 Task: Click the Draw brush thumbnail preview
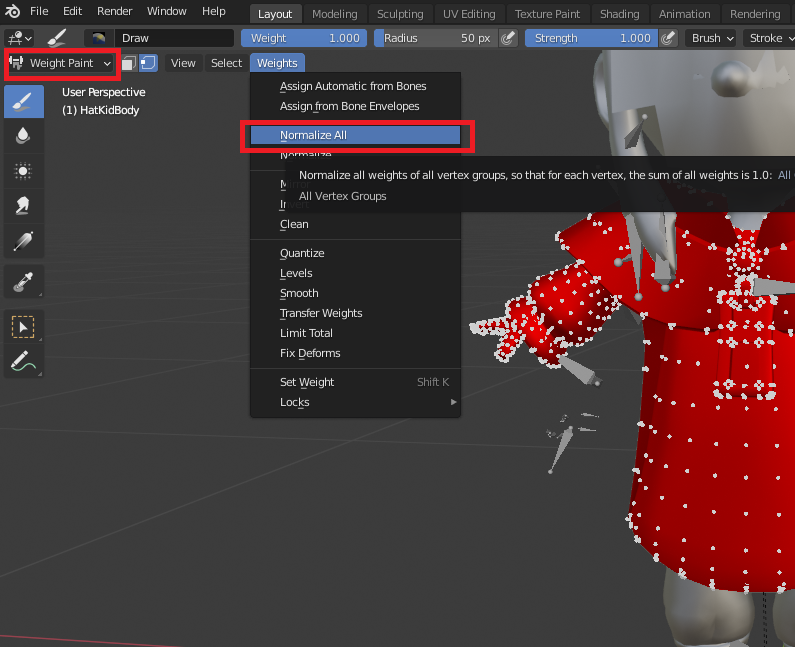coord(99,38)
